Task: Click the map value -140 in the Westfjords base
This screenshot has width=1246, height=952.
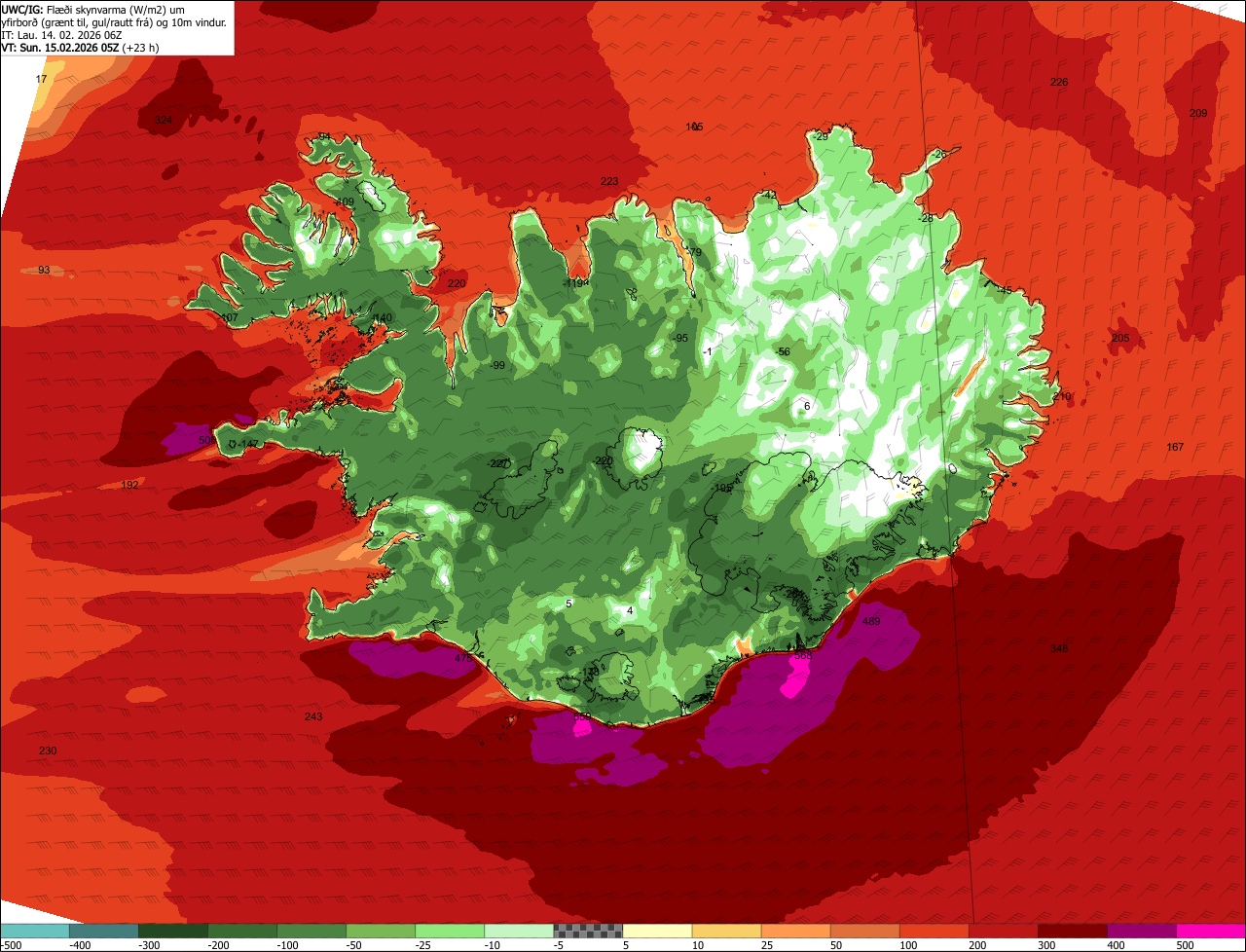Action: pos(381,318)
